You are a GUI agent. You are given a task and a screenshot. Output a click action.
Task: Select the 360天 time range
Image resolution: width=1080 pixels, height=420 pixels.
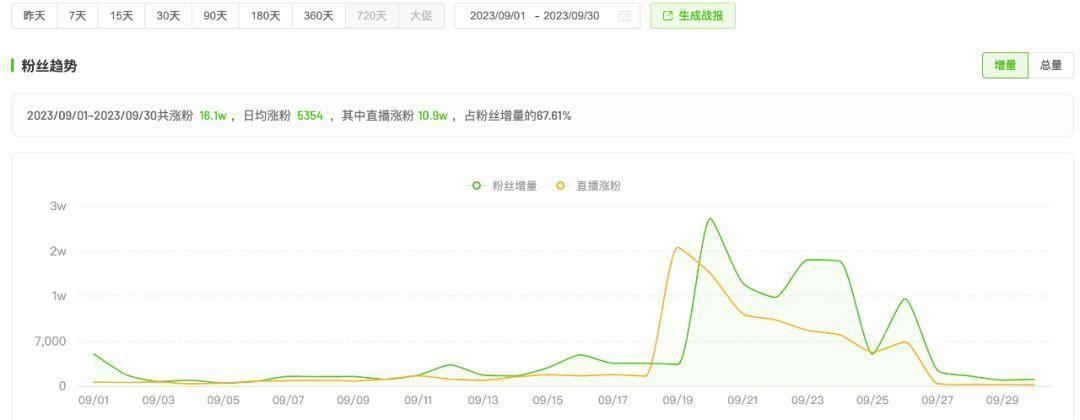pyautogui.click(x=318, y=16)
